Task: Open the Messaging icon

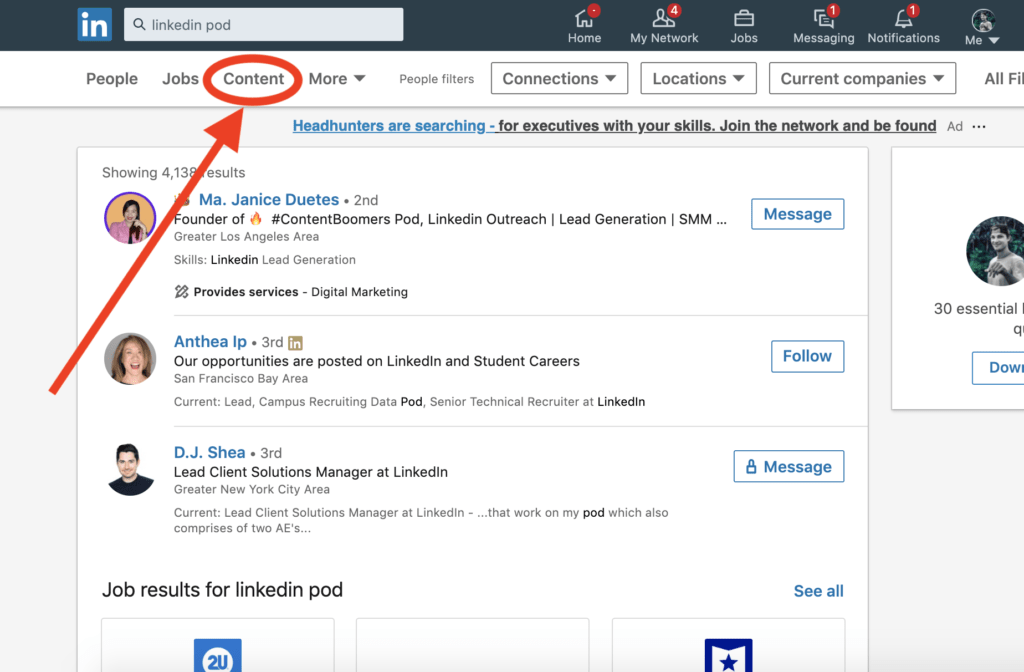Action: coord(824,20)
